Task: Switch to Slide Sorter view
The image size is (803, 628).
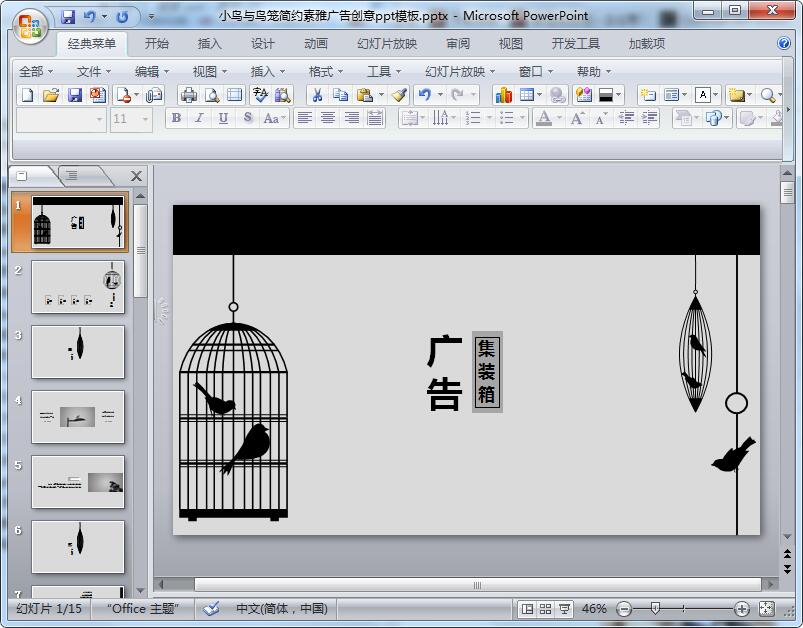Action: click(545, 609)
